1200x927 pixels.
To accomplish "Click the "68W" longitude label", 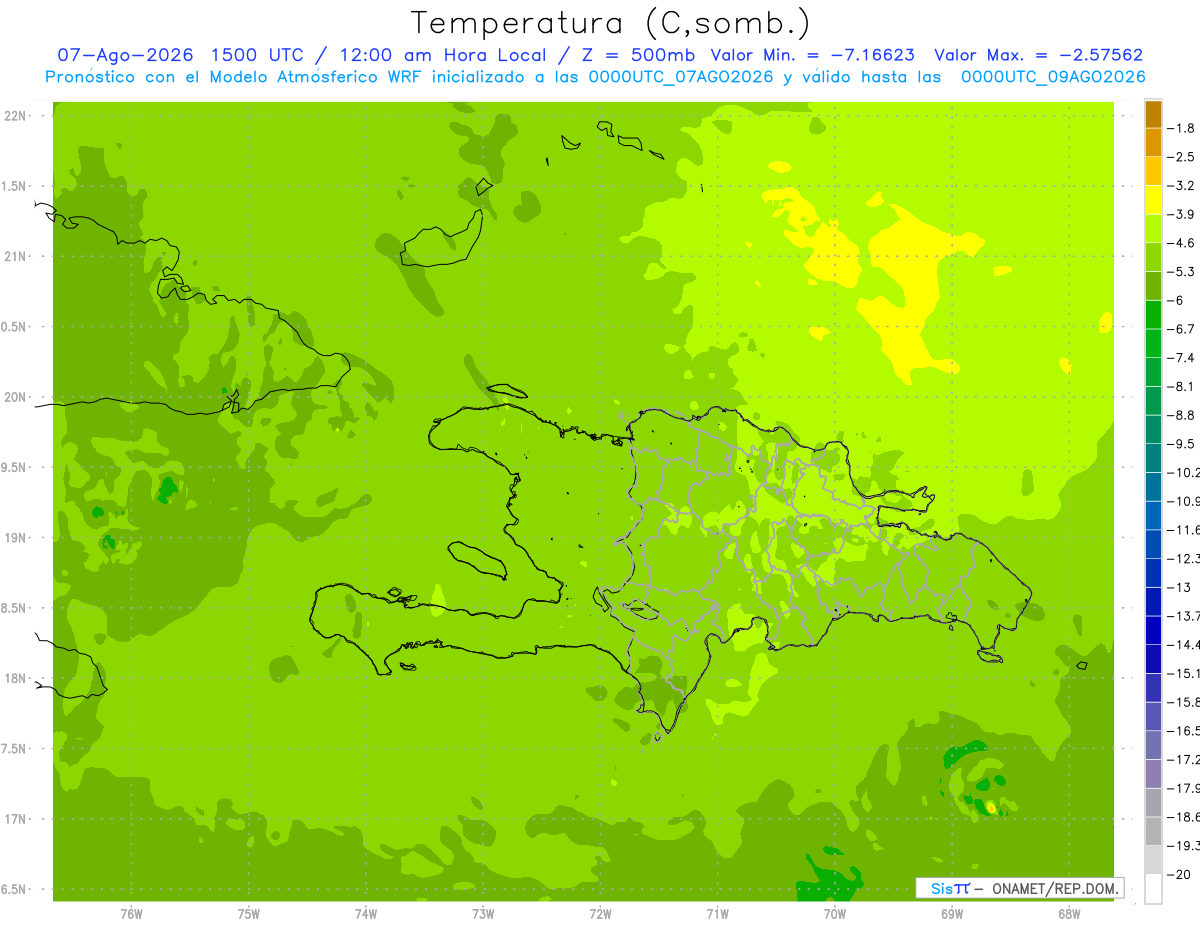I will (1069, 913).
